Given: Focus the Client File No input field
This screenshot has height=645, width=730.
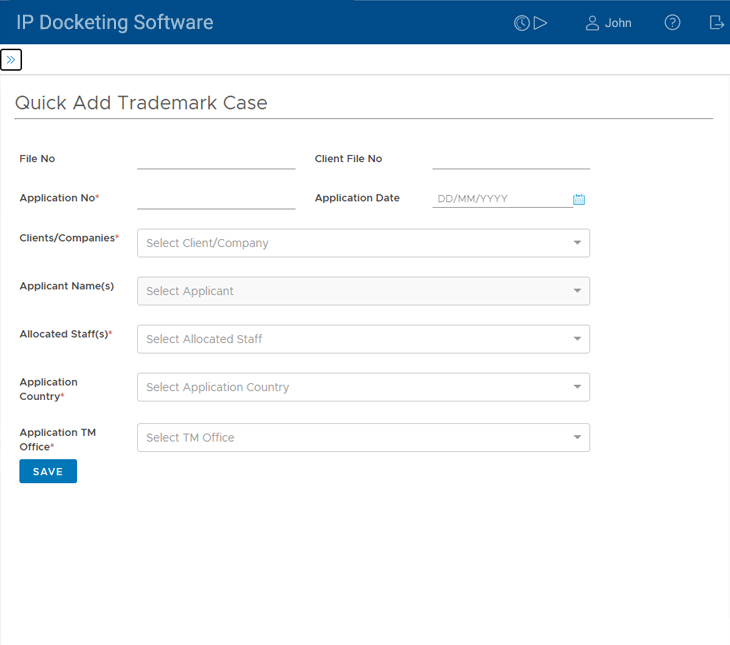Looking at the screenshot, I should pyautogui.click(x=511, y=158).
